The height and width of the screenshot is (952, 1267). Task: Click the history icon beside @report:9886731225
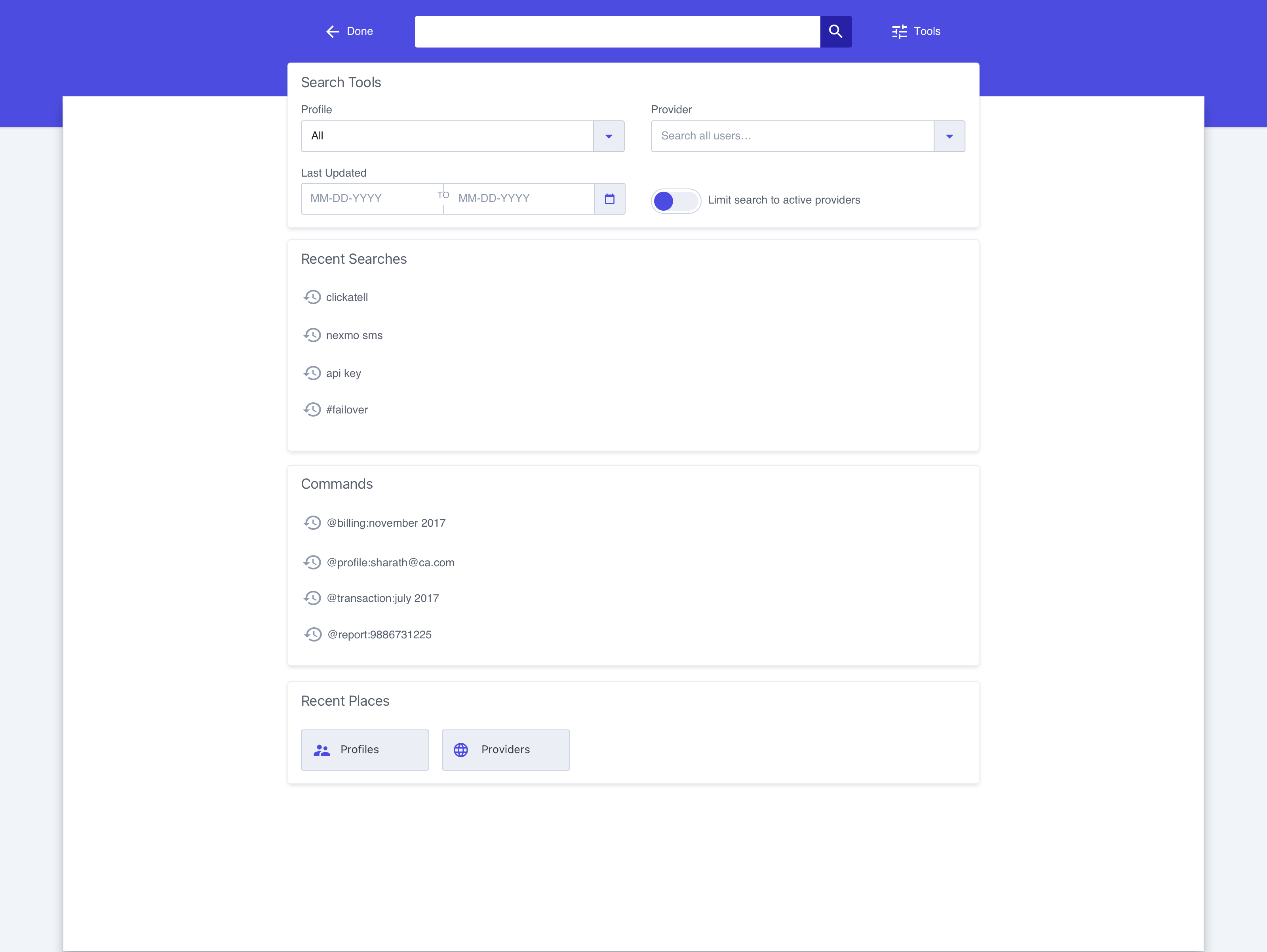click(x=313, y=634)
